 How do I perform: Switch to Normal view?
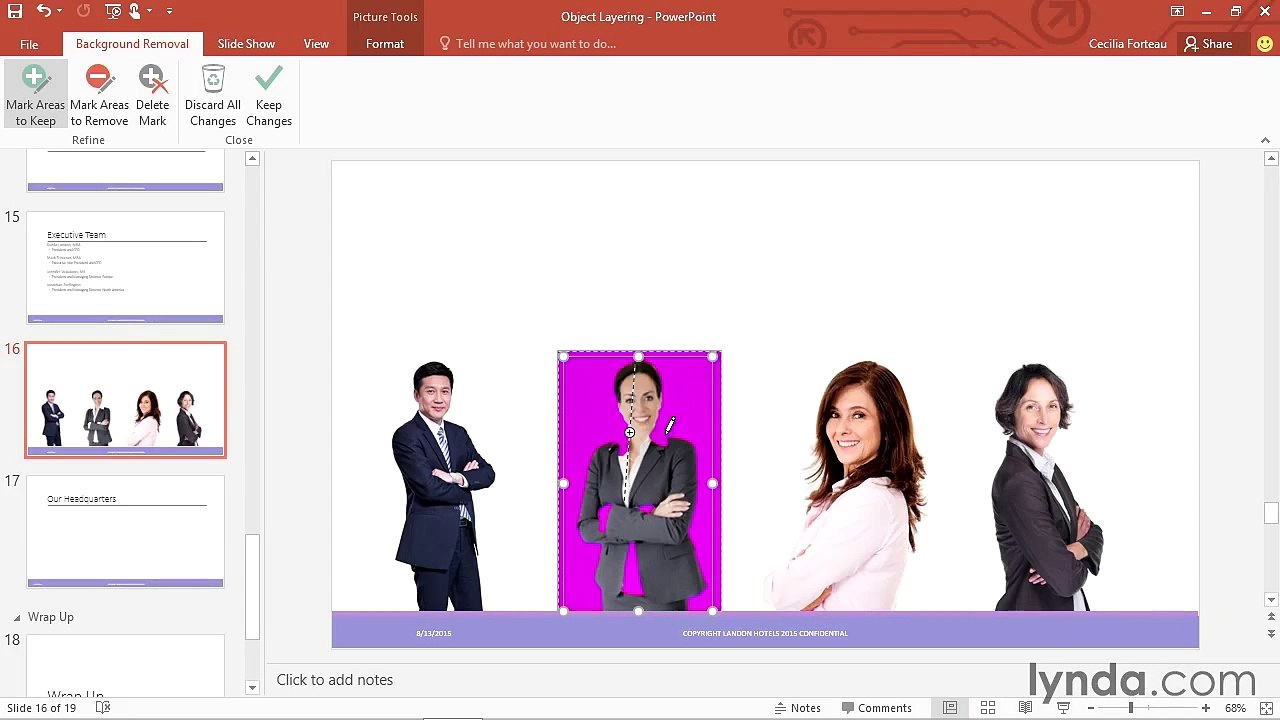point(950,708)
